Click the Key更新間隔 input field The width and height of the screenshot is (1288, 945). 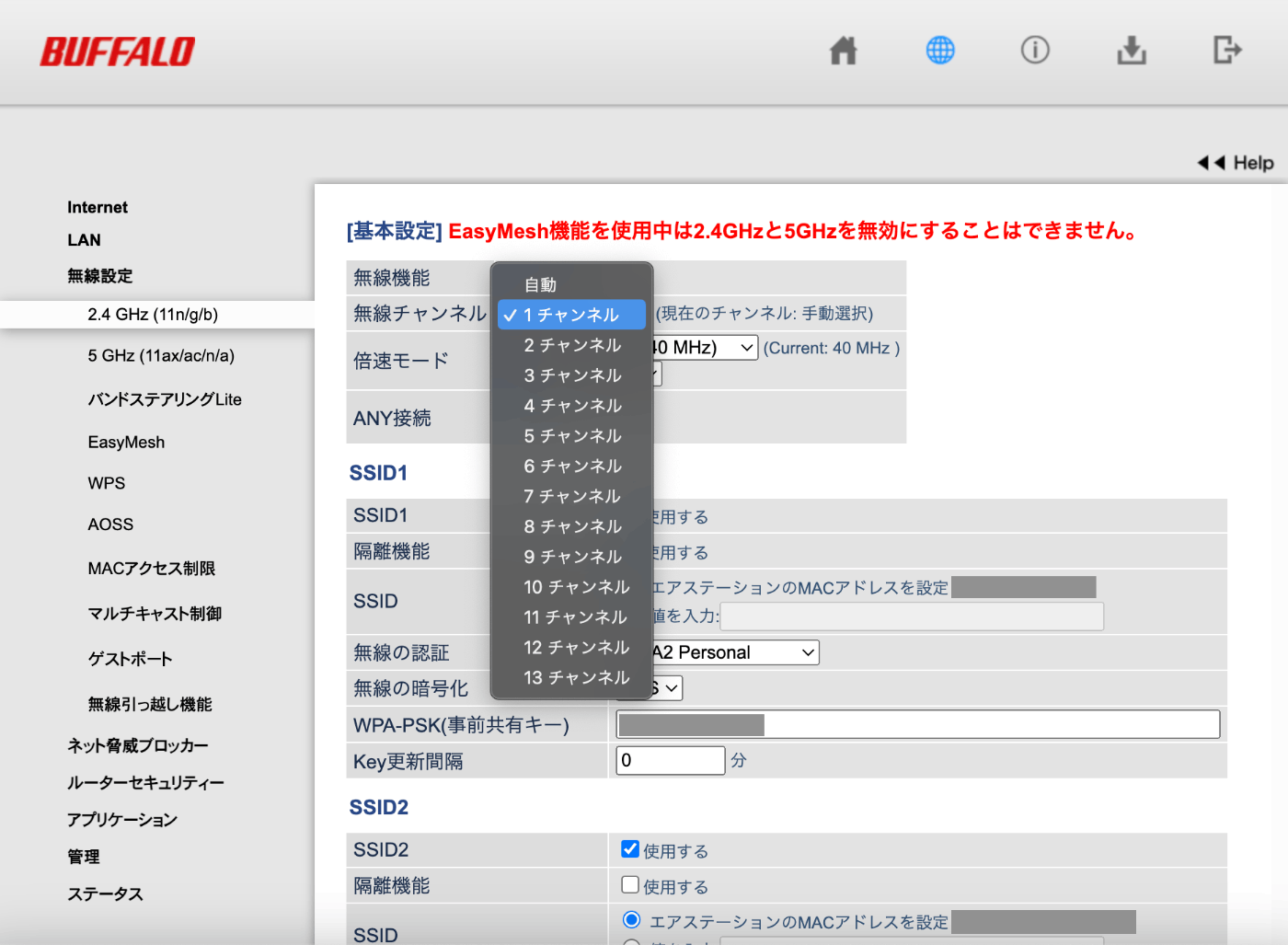point(671,760)
